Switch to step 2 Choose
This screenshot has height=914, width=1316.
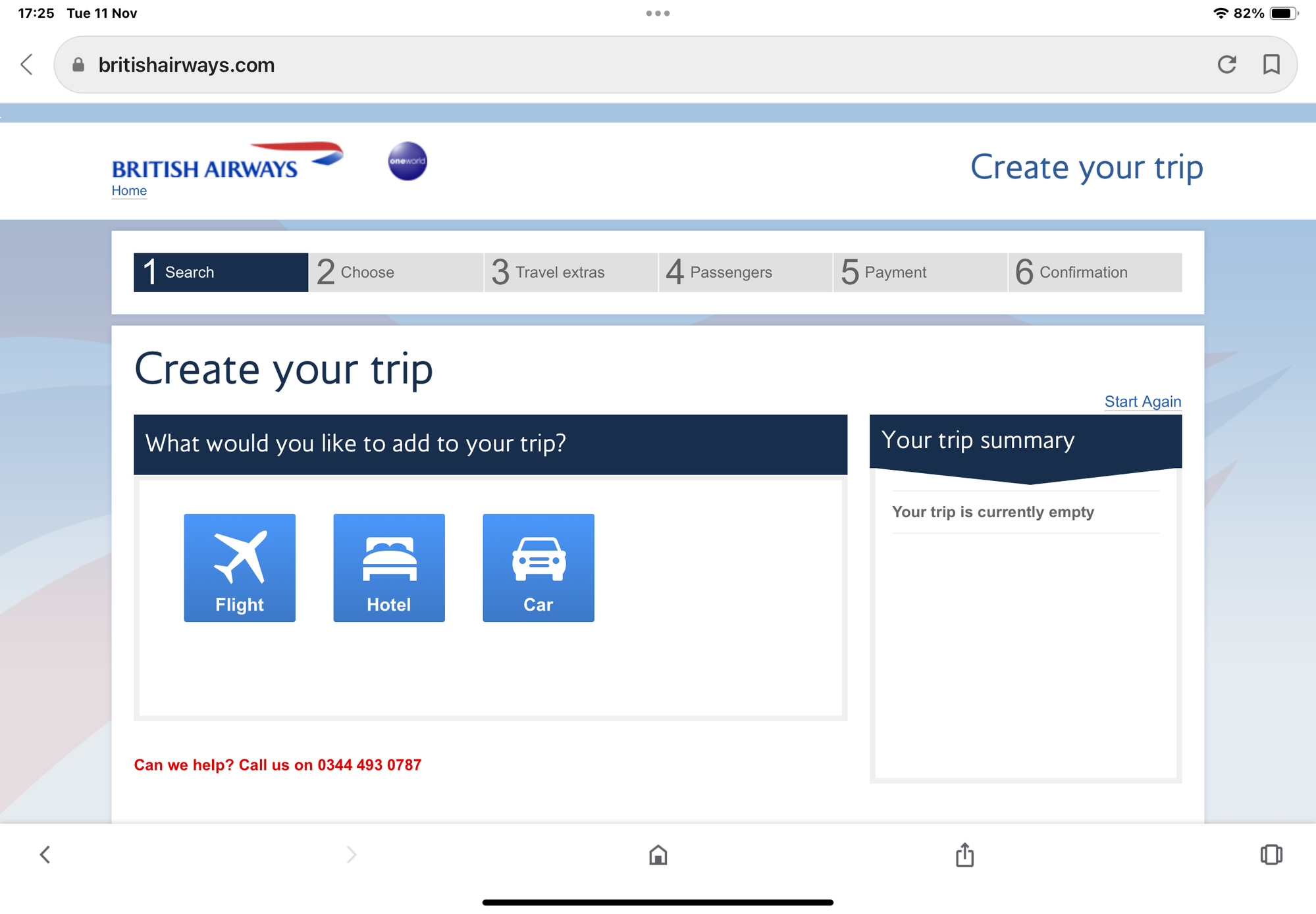coord(396,272)
